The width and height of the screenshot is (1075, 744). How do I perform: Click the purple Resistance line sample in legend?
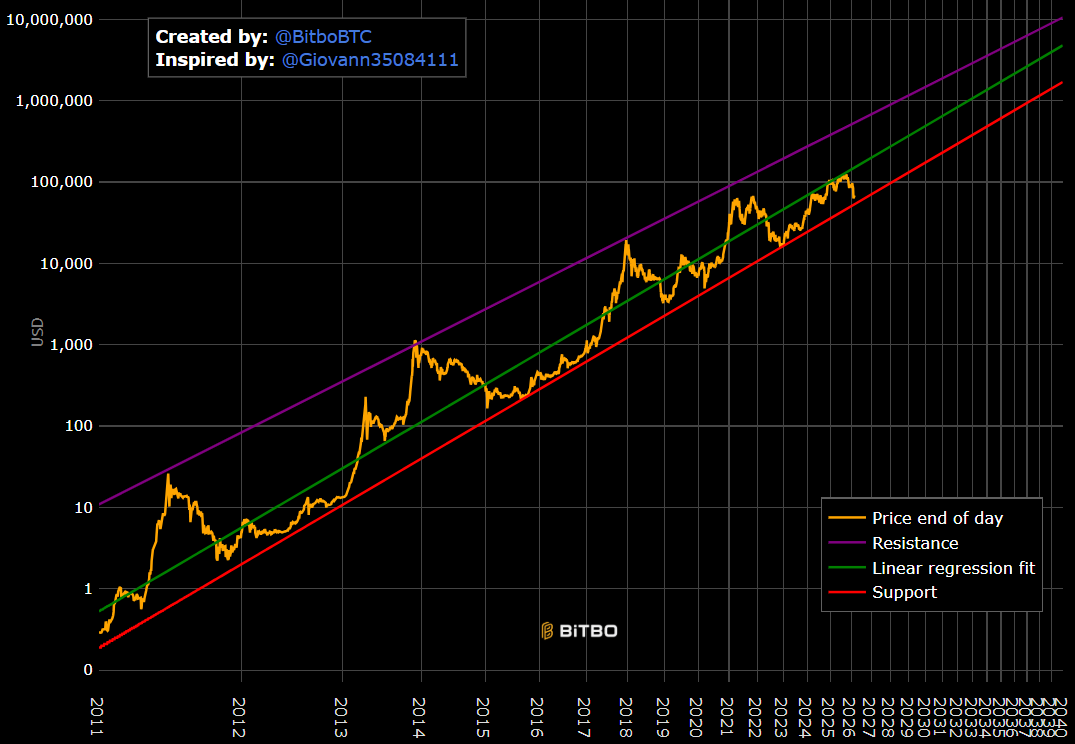846,543
